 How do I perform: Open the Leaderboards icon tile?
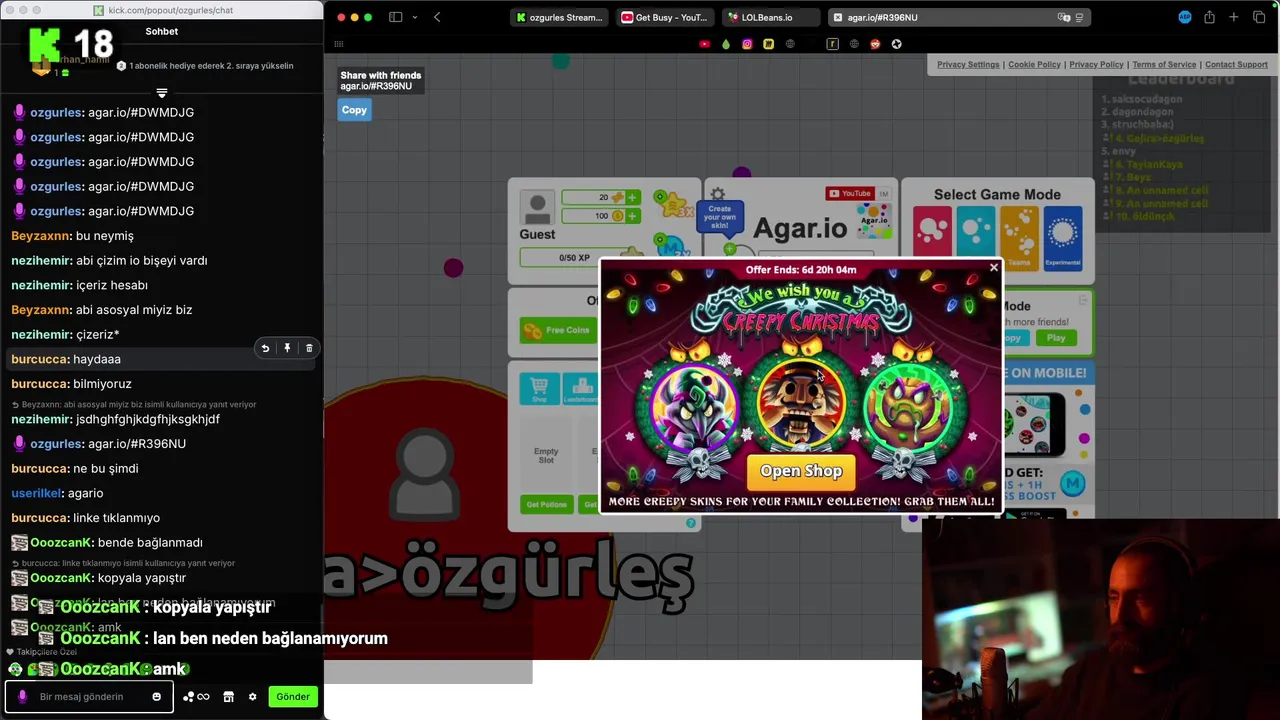581,387
